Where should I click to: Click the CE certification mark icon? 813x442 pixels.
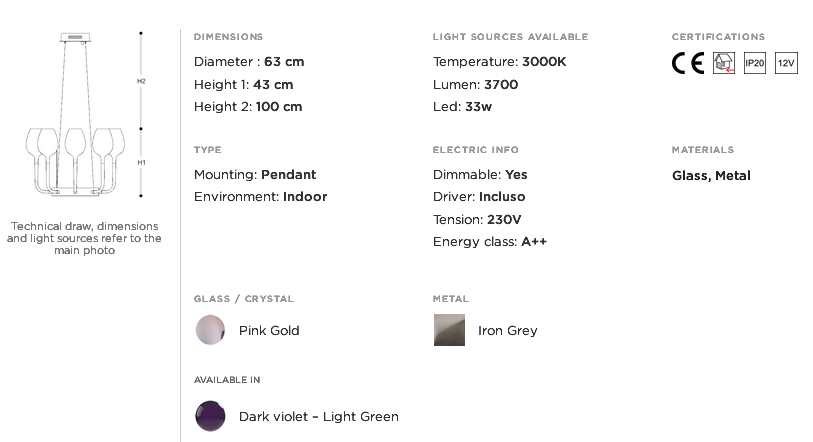point(688,63)
